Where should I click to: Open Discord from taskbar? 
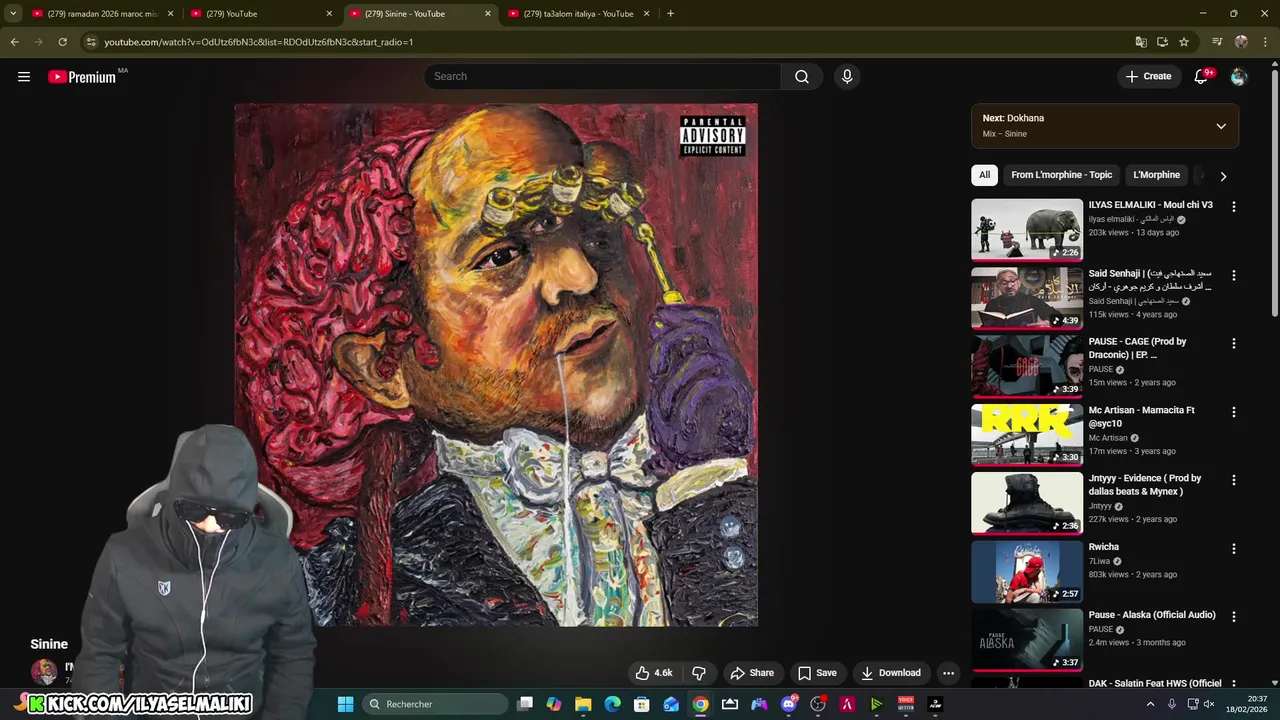[788, 704]
